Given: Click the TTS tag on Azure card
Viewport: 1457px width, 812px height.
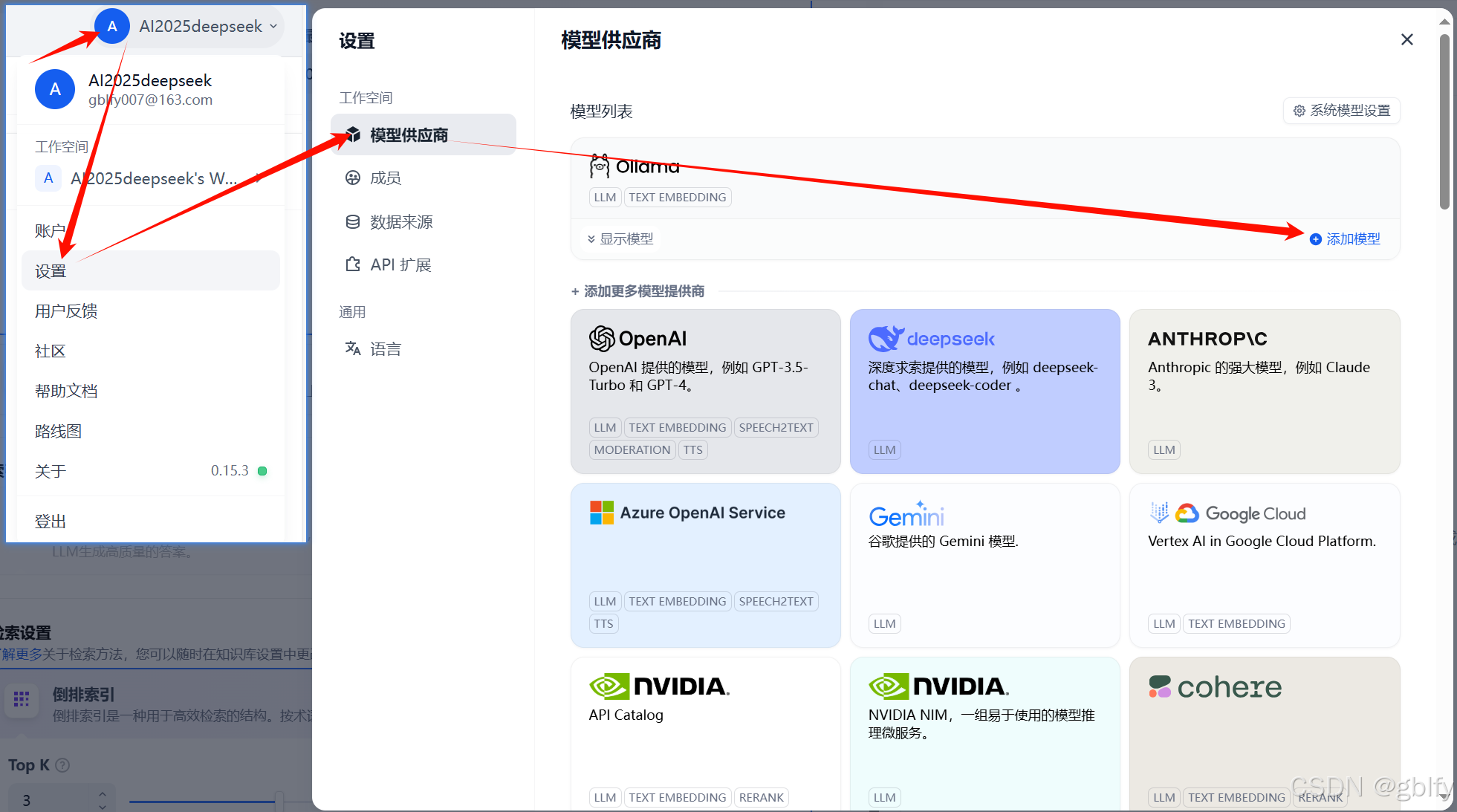Looking at the screenshot, I should point(604,624).
